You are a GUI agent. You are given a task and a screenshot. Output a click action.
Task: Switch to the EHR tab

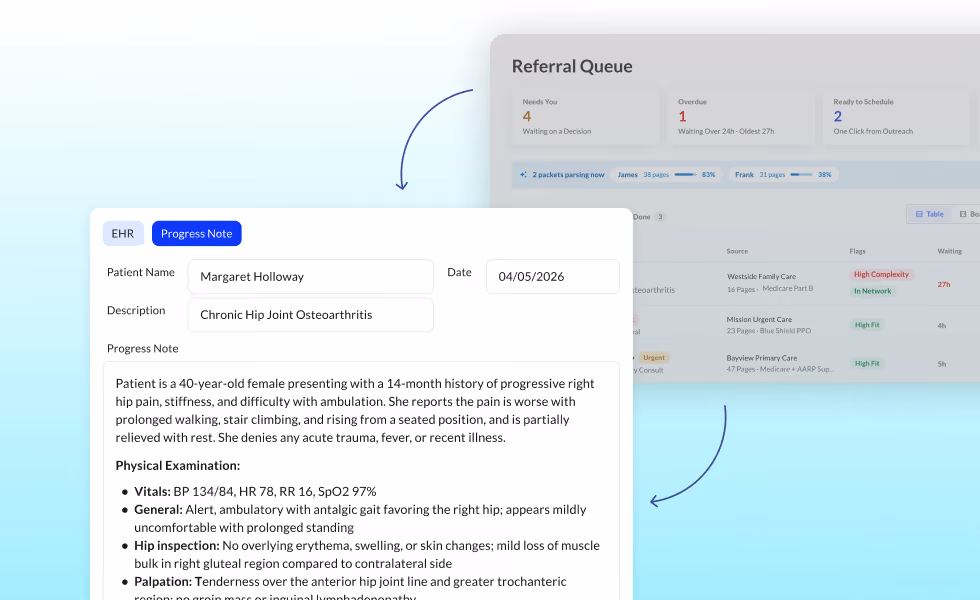coord(123,233)
